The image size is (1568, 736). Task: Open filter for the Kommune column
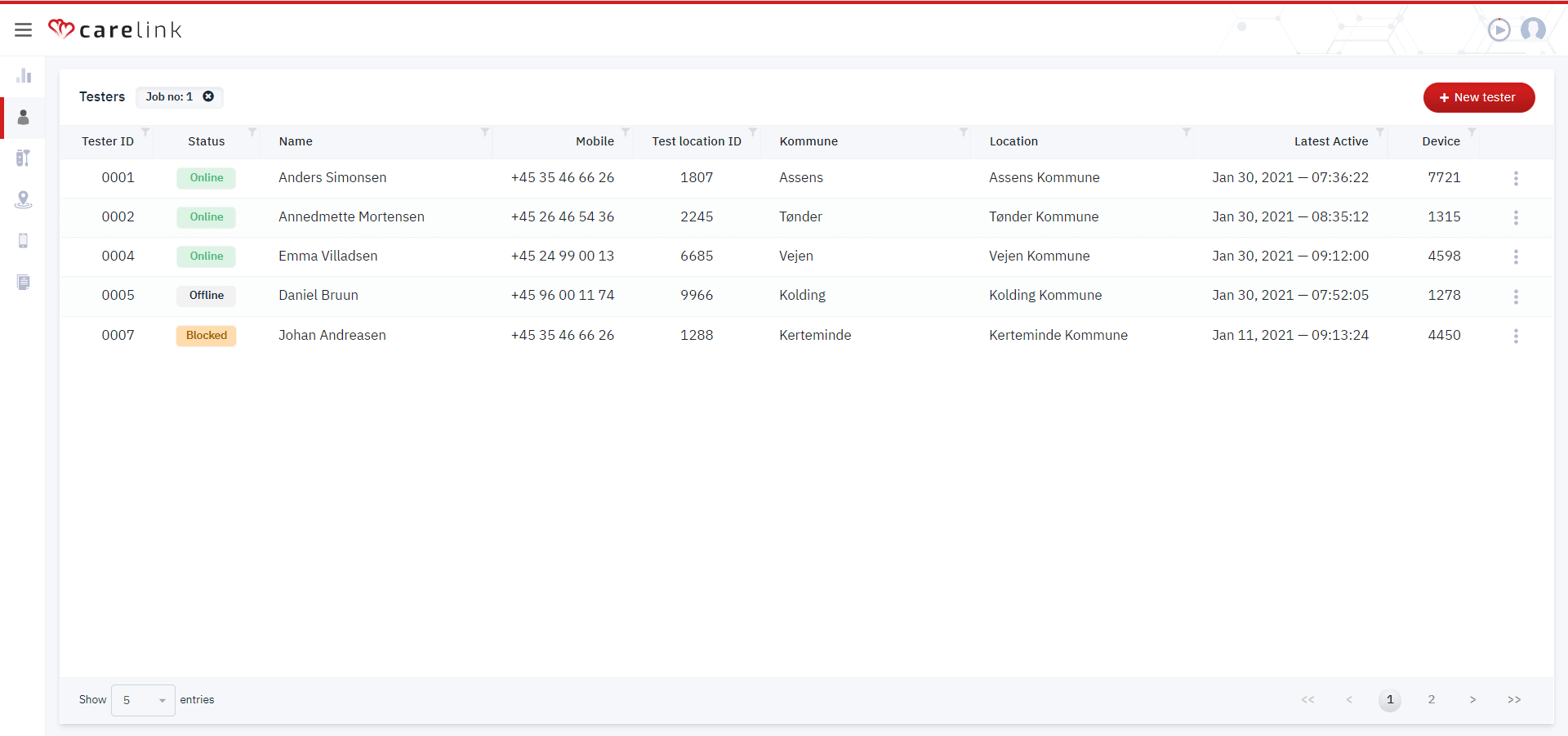(x=964, y=132)
